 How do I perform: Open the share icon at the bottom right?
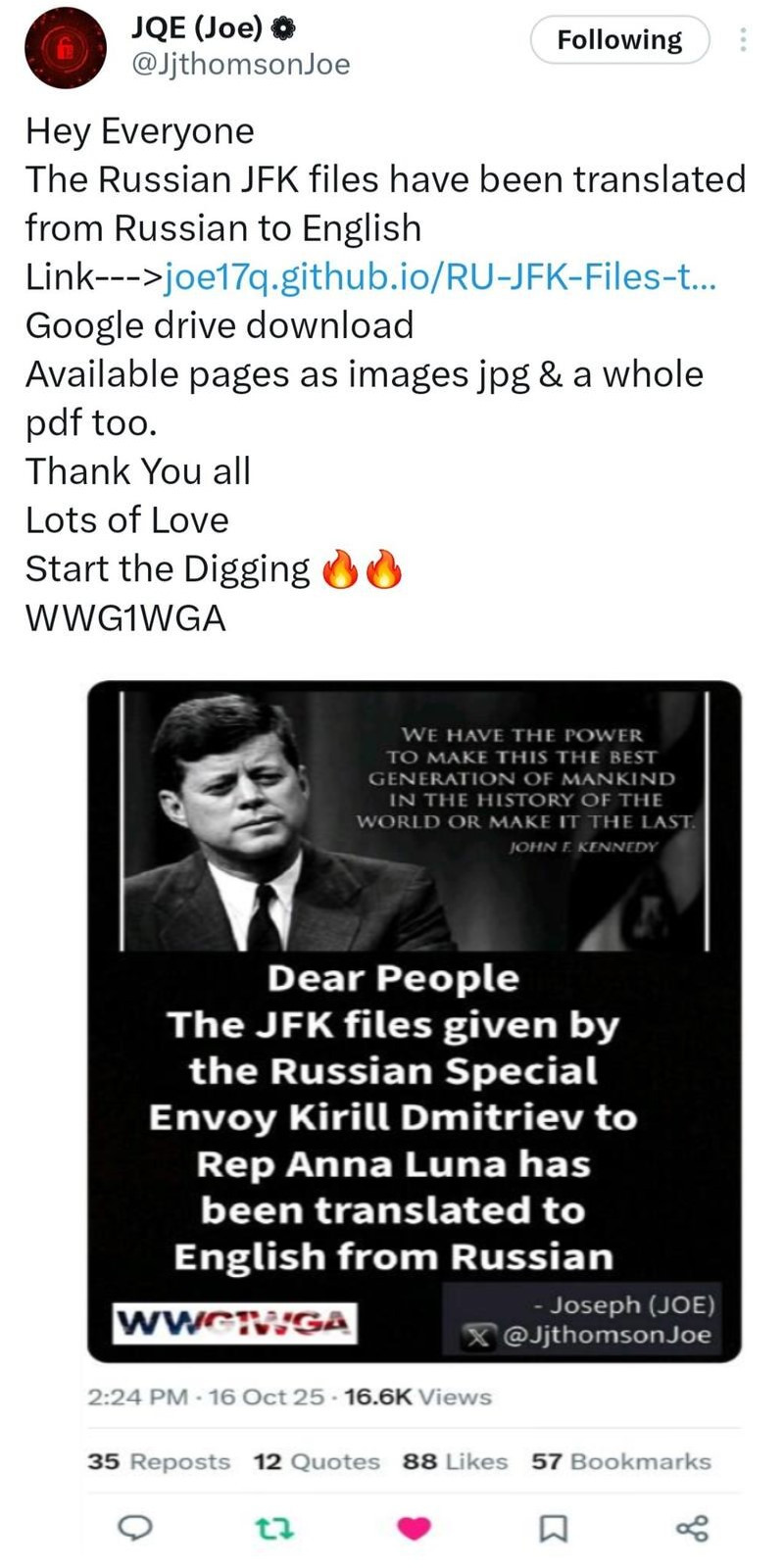coord(693,1528)
